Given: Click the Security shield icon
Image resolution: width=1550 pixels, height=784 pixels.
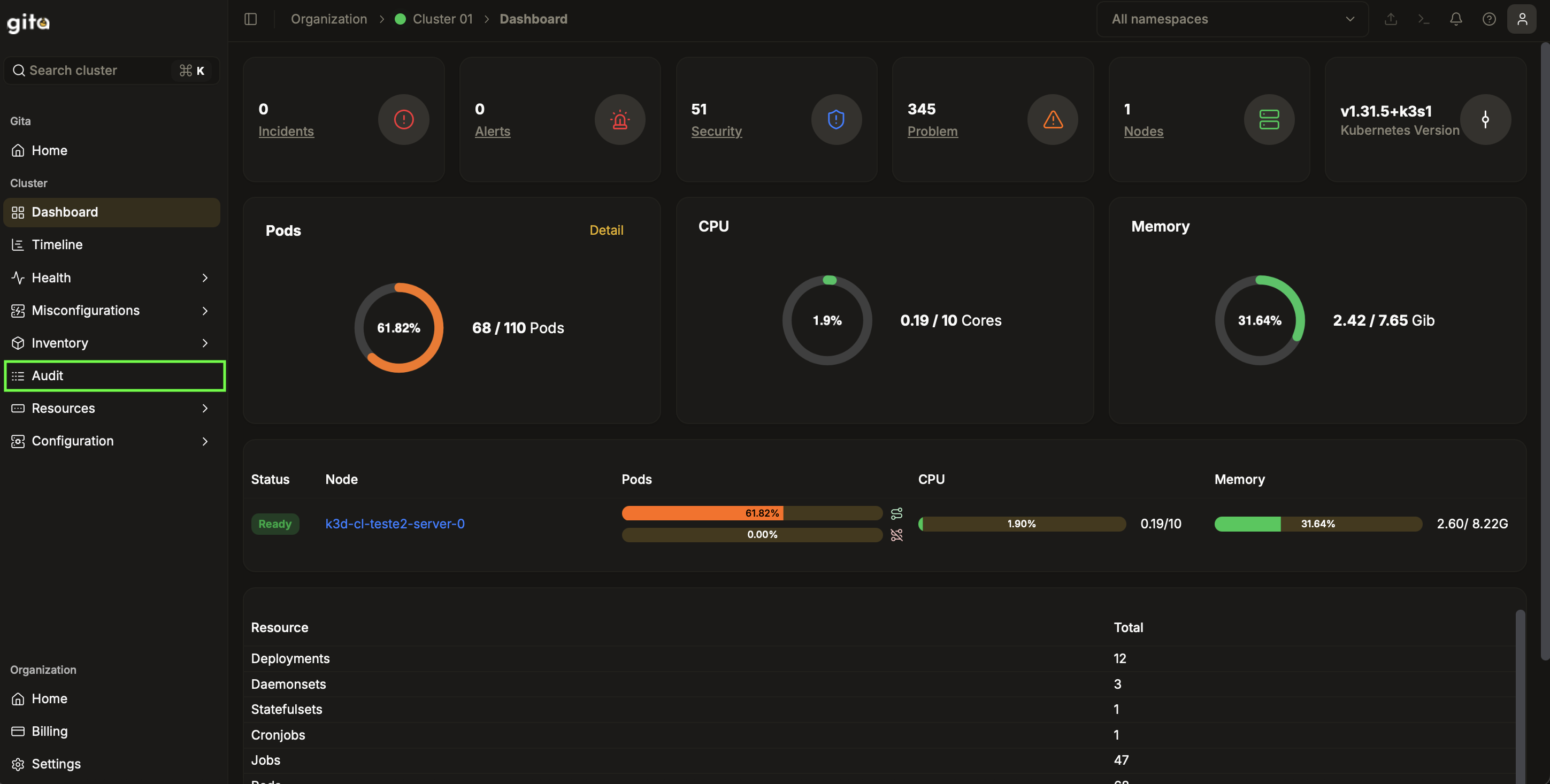Looking at the screenshot, I should (x=836, y=120).
